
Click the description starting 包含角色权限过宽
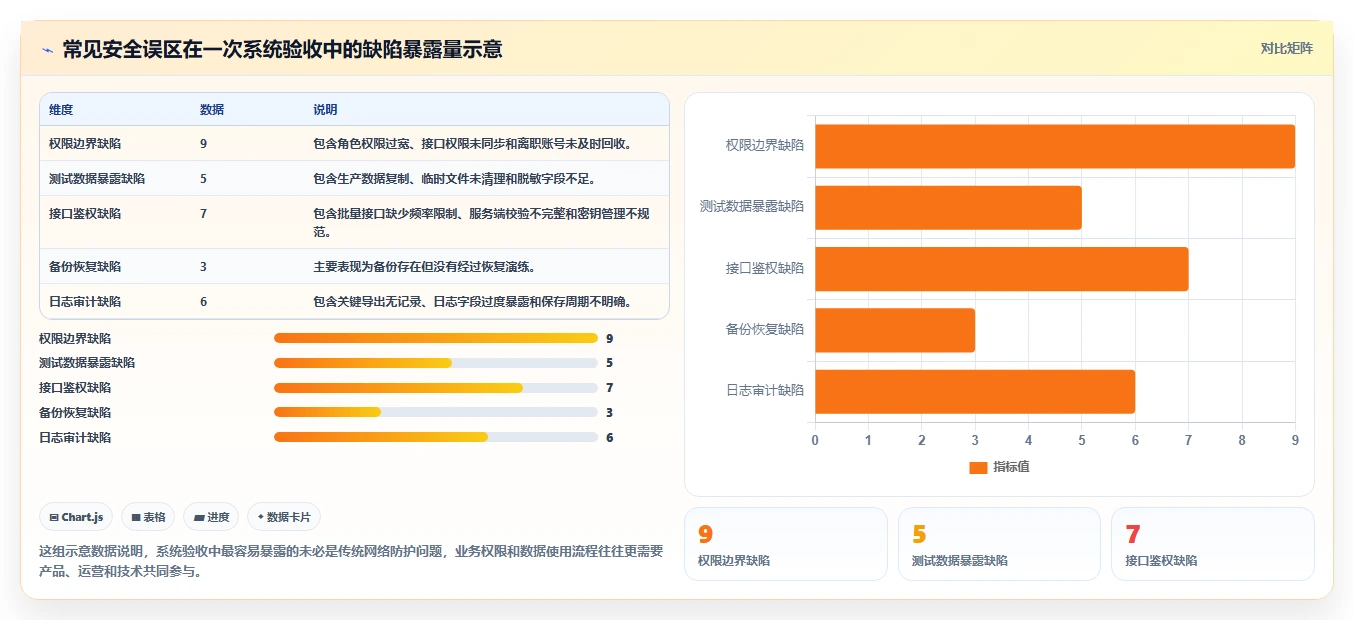[473, 144]
